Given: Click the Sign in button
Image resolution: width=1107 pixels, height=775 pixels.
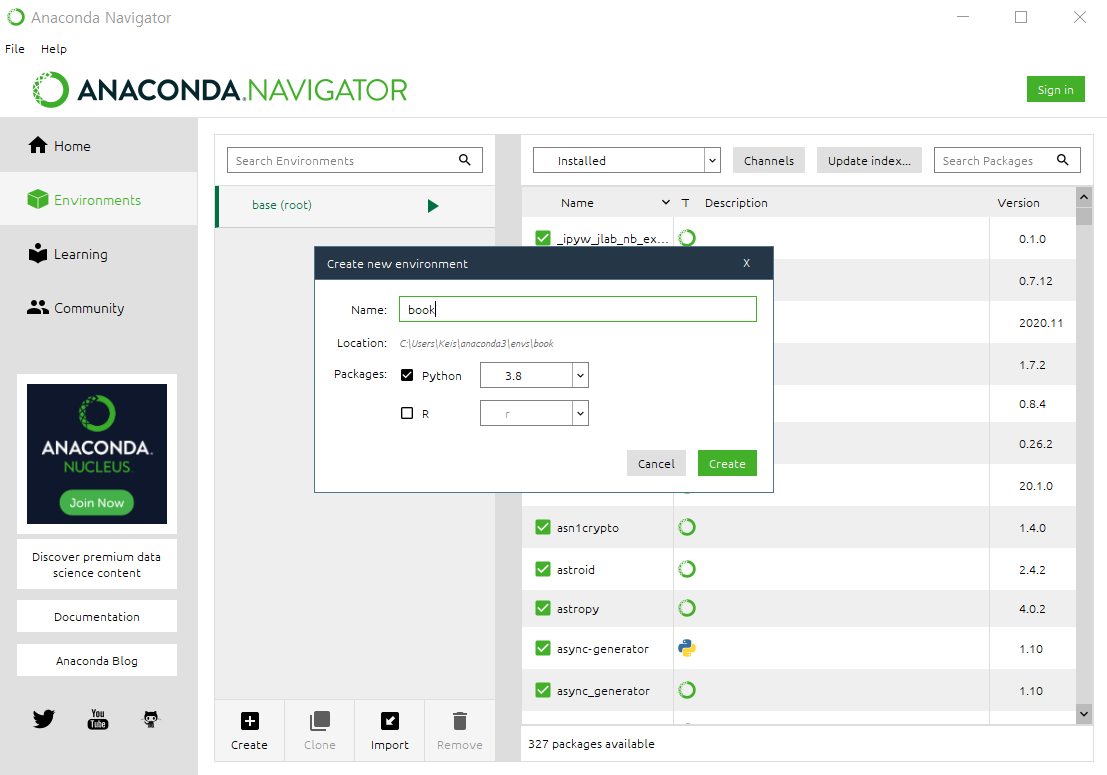Looking at the screenshot, I should [1055, 90].
